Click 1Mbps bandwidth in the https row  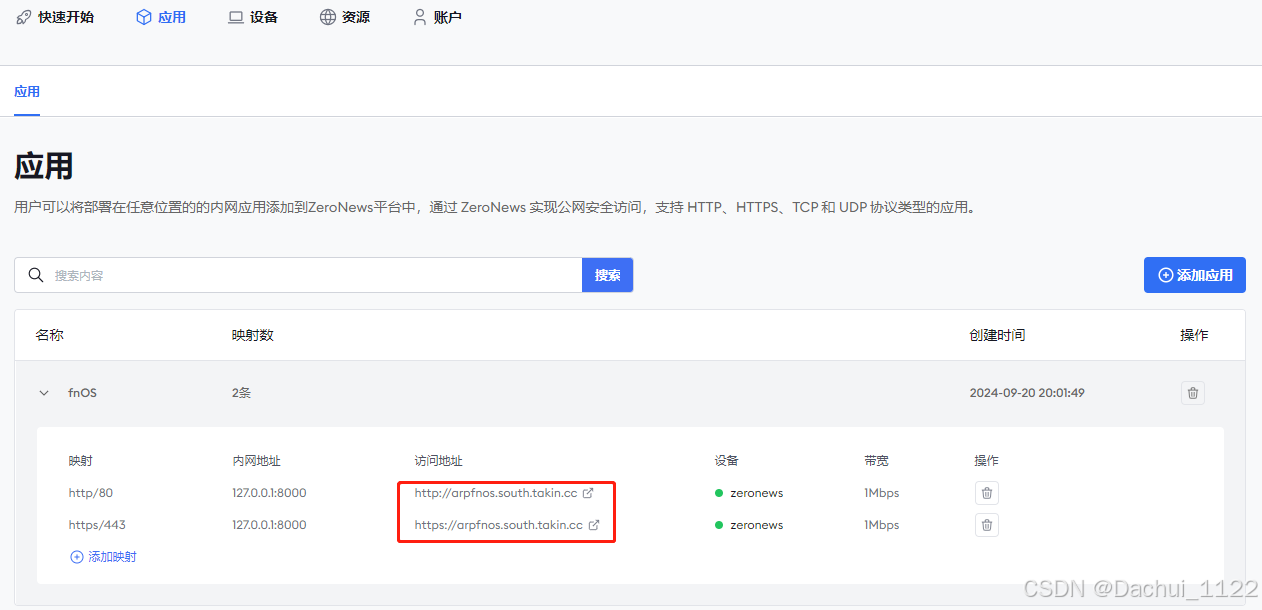(882, 525)
